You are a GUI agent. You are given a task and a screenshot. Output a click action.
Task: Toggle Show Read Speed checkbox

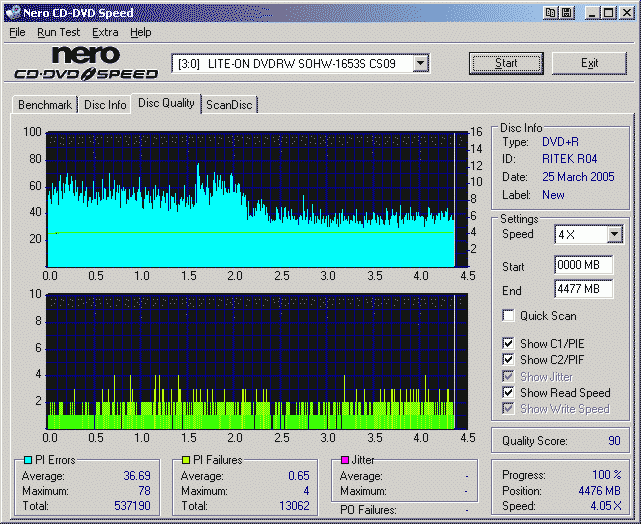pyautogui.click(x=508, y=392)
